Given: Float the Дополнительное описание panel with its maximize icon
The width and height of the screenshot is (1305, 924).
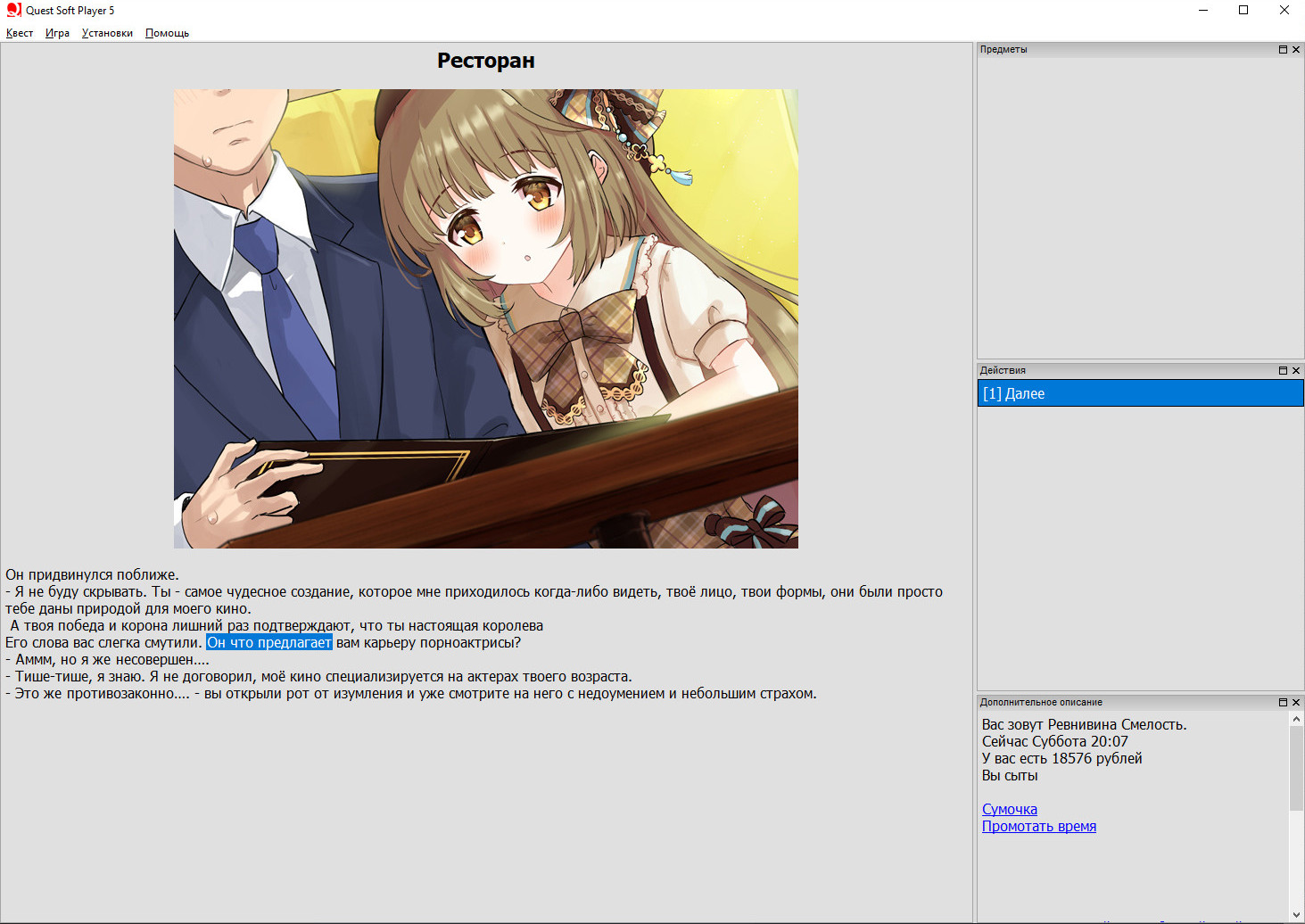Looking at the screenshot, I should tap(1283, 703).
